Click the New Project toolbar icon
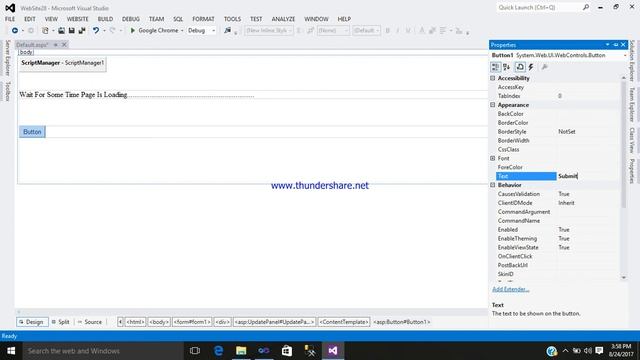Viewport: 640px width, 360px height. (45, 31)
